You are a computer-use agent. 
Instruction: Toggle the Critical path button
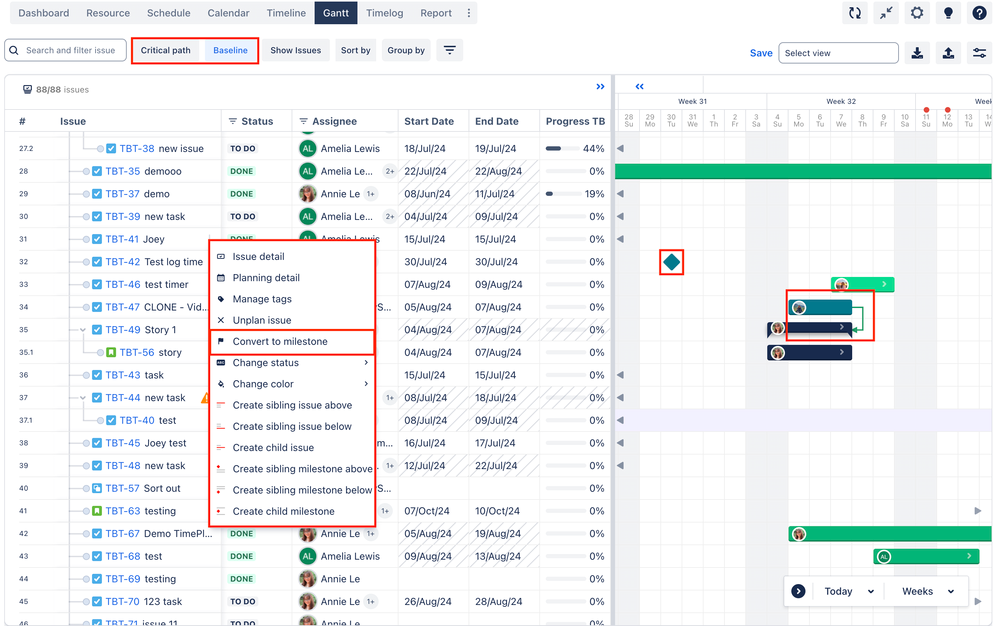coord(165,50)
